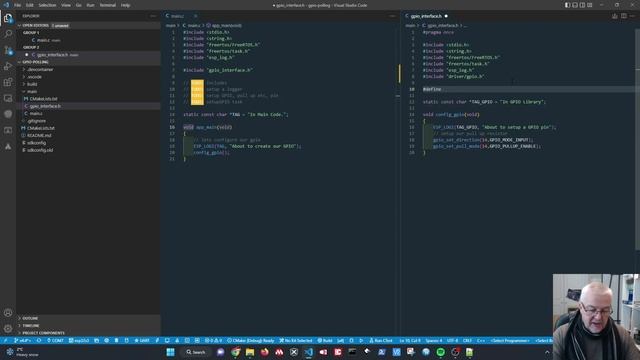
Task: Open README.md in the file tree
Action: [39, 136]
